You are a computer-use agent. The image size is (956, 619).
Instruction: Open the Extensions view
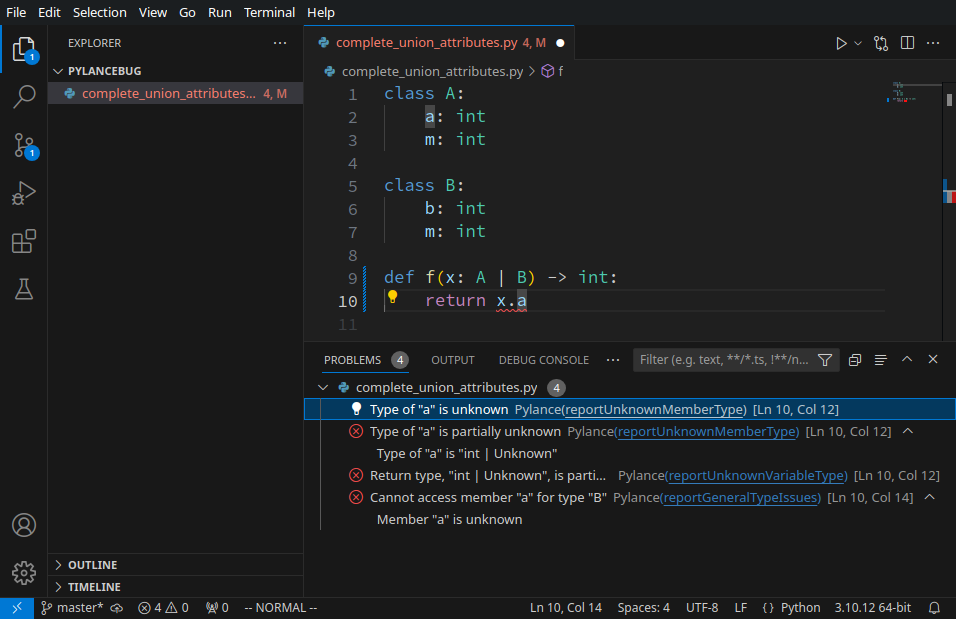point(24,240)
